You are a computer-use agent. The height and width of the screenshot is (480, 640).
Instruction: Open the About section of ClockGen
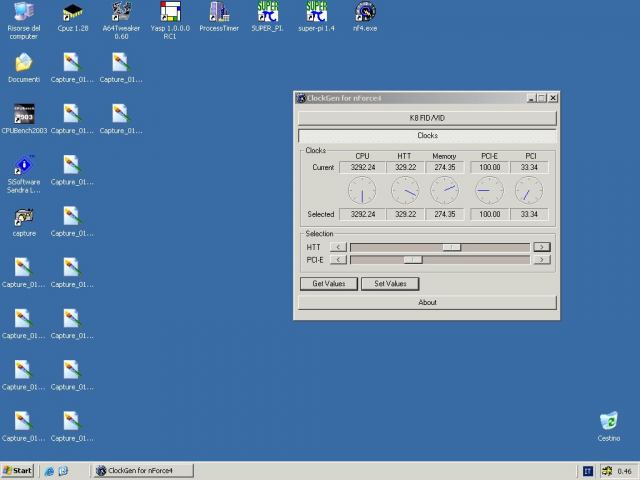[x=427, y=302]
